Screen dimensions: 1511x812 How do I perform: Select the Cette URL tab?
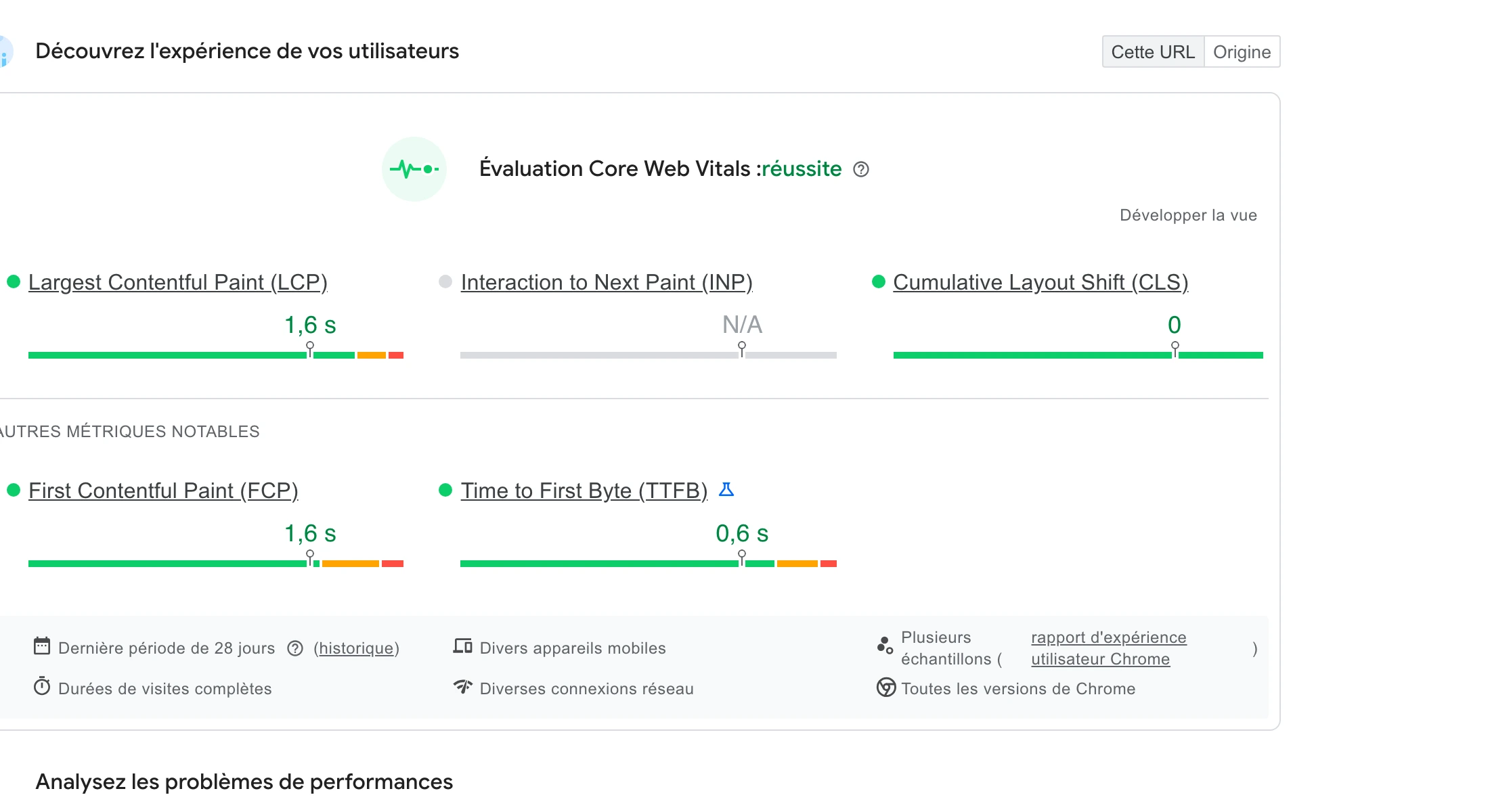pos(1153,52)
